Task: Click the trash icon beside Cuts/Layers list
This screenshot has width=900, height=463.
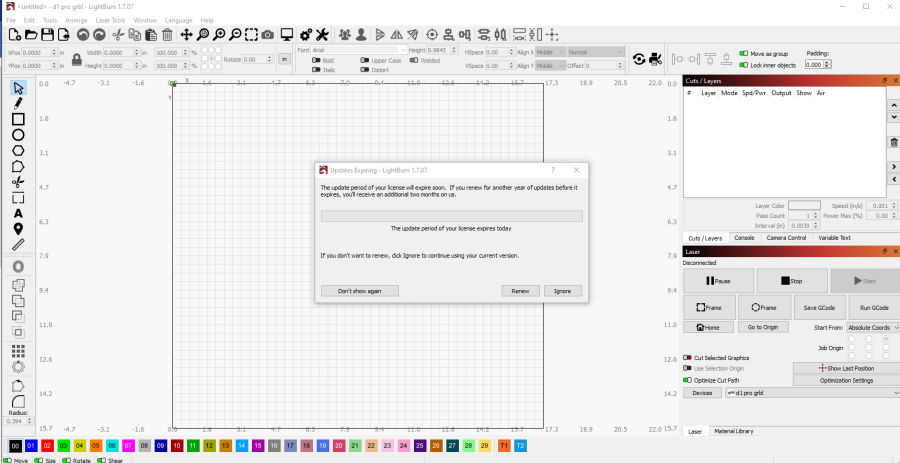Action: click(x=894, y=142)
